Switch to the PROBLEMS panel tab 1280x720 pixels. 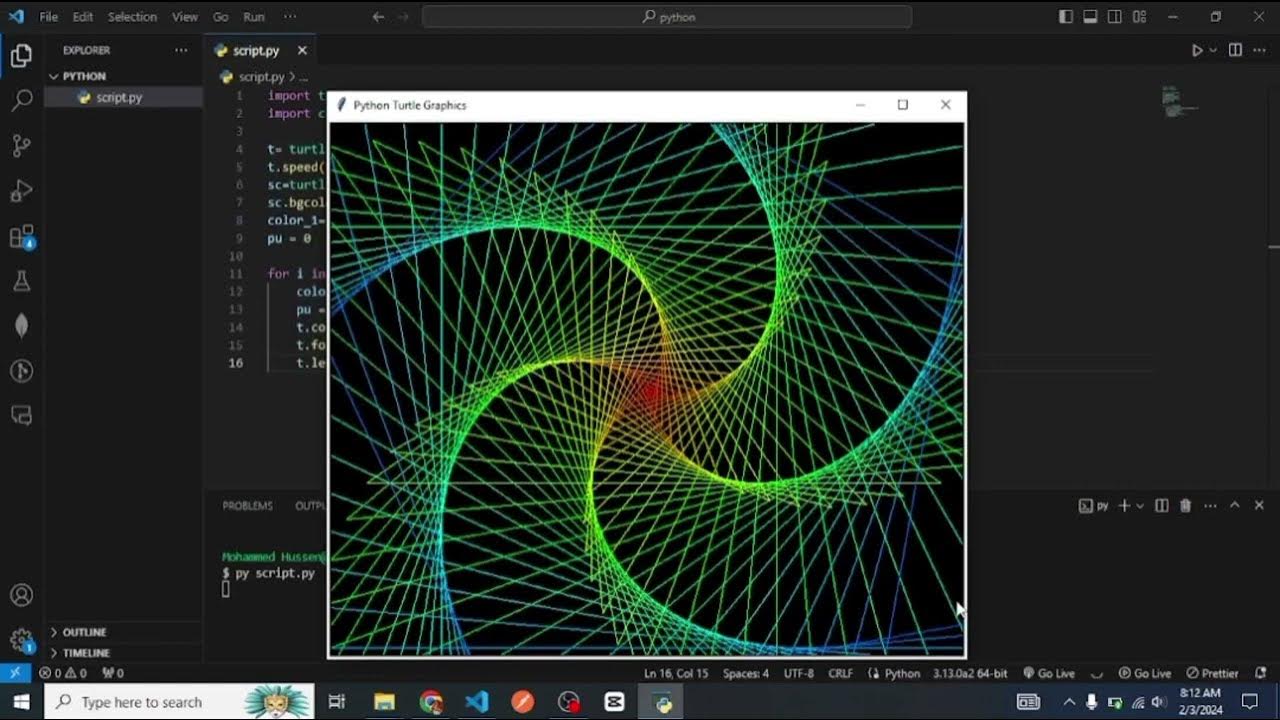pos(247,506)
